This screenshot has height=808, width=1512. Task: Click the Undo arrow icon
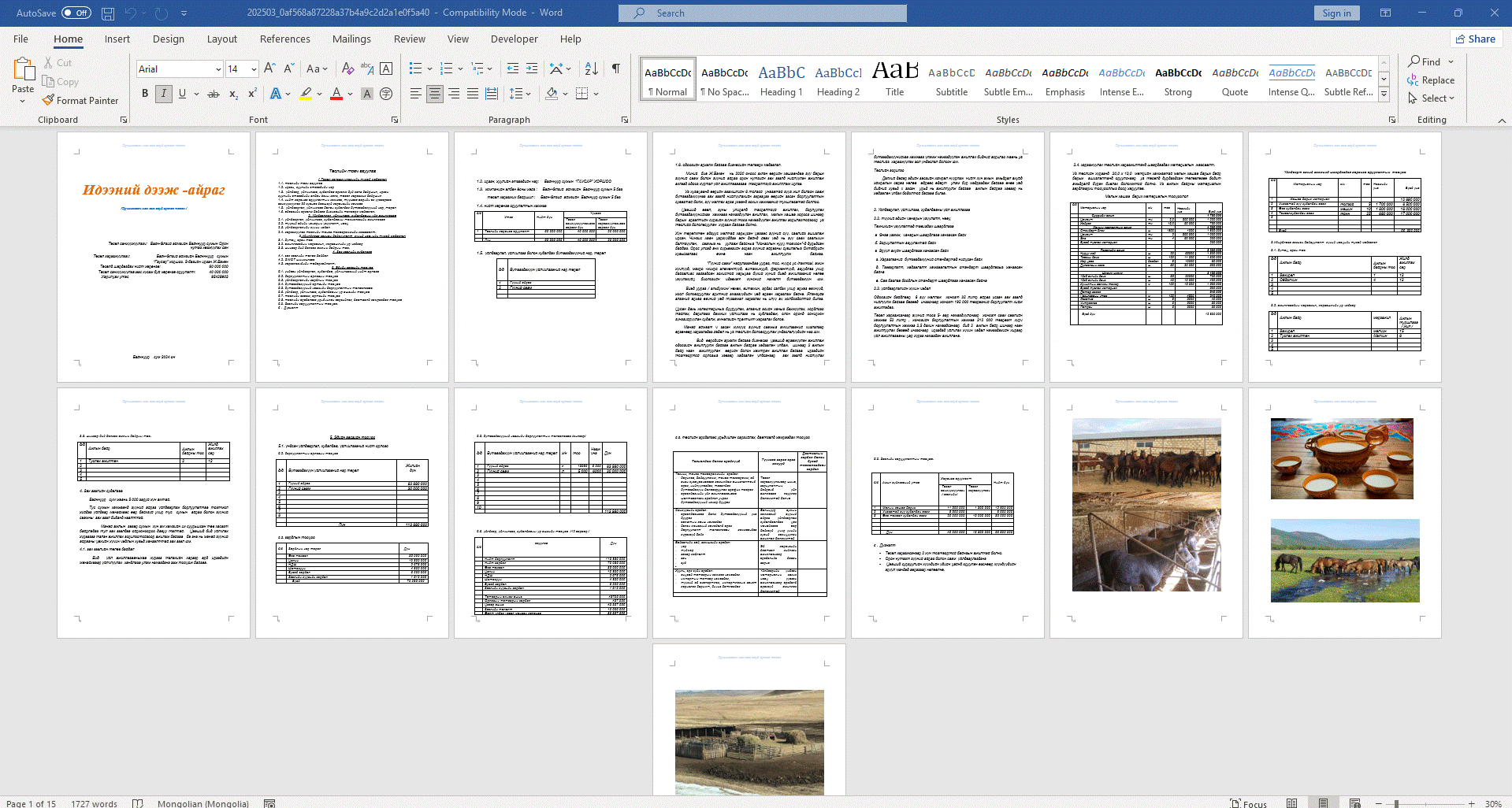coord(131,13)
